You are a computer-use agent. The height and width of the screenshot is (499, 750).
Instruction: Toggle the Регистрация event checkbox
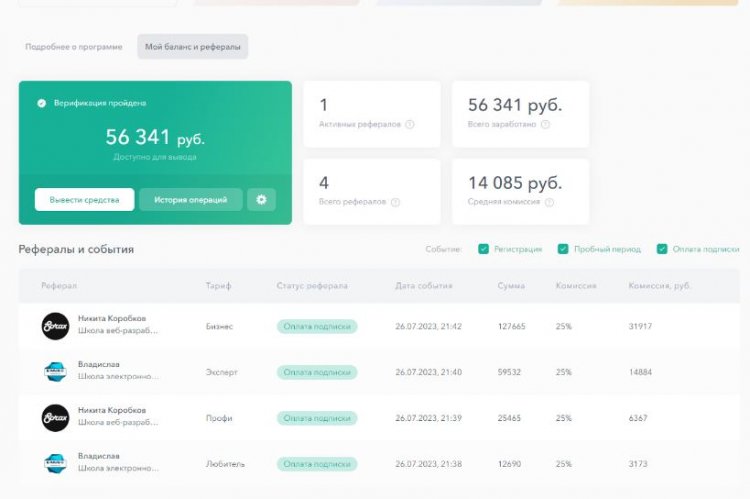pyautogui.click(x=484, y=249)
